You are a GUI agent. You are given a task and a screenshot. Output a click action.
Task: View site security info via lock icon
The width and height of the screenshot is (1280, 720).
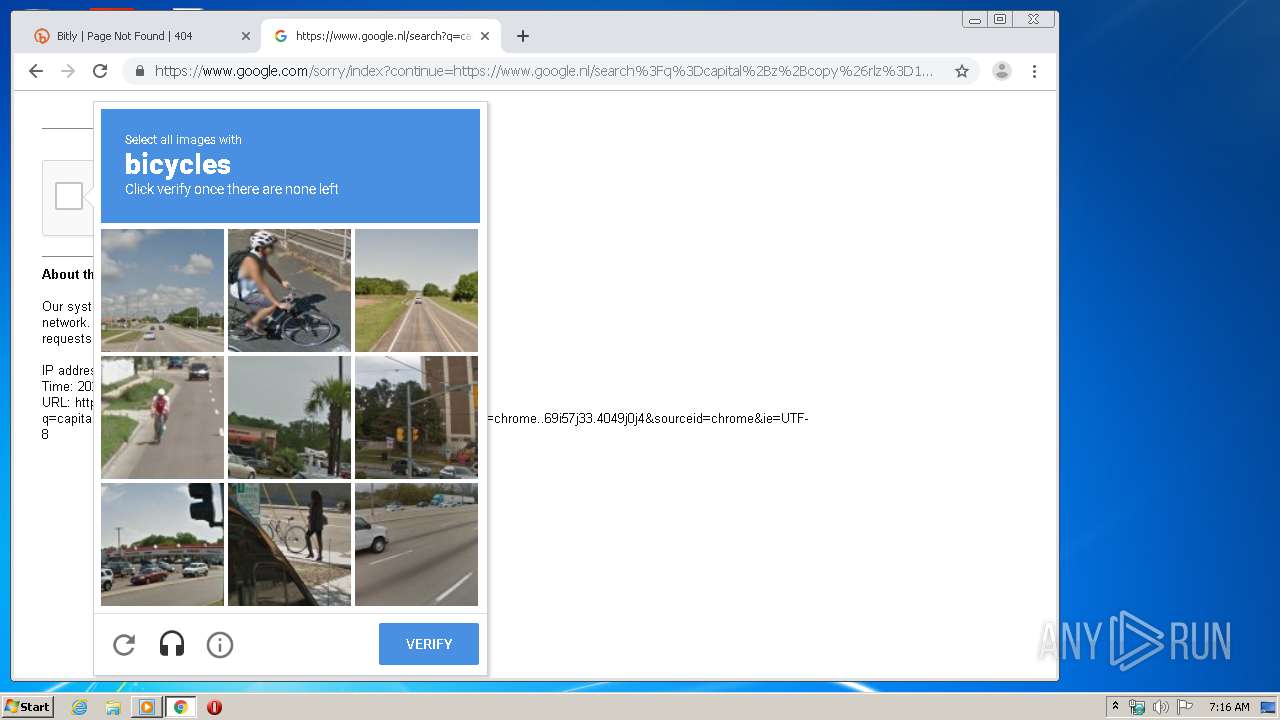tap(140, 71)
